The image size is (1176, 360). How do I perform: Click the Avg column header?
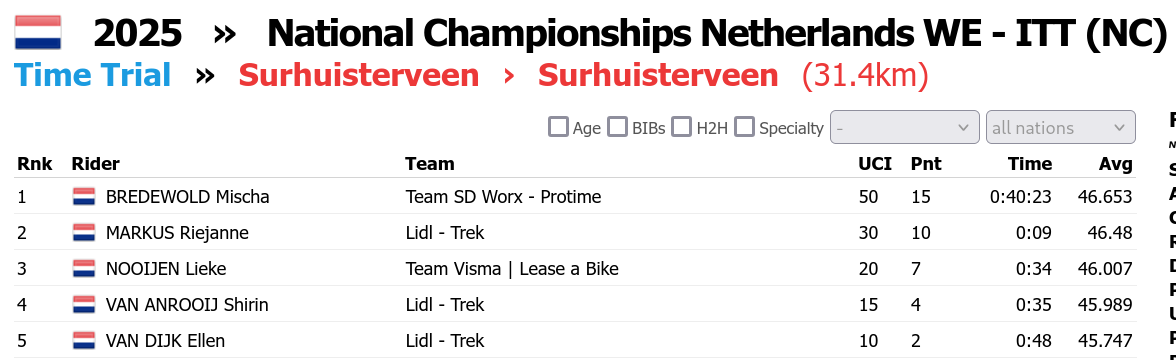1117,164
